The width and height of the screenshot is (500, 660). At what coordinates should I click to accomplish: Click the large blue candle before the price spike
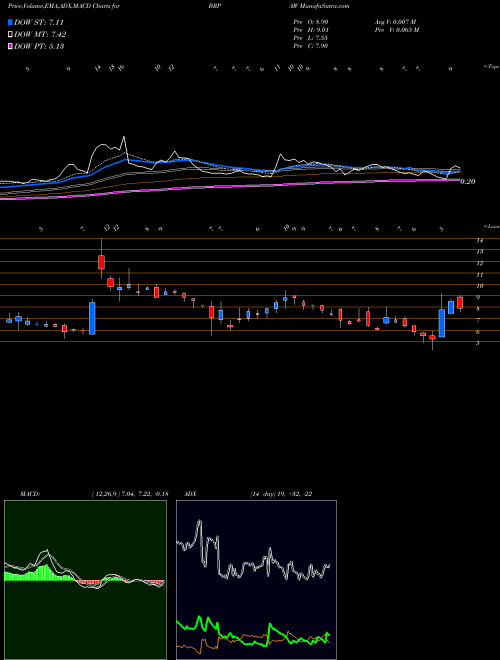click(x=92, y=318)
